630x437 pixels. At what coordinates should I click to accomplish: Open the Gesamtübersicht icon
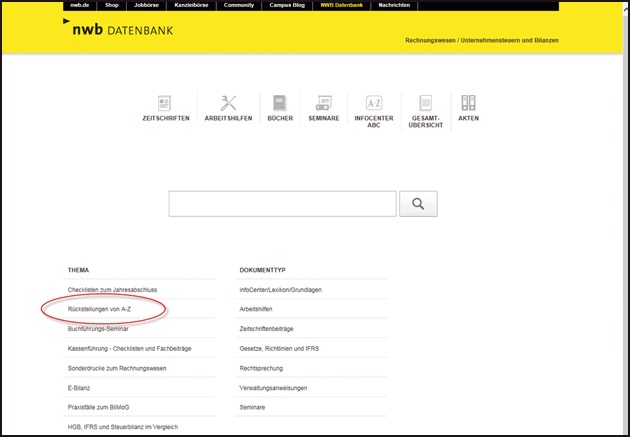pos(425,104)
